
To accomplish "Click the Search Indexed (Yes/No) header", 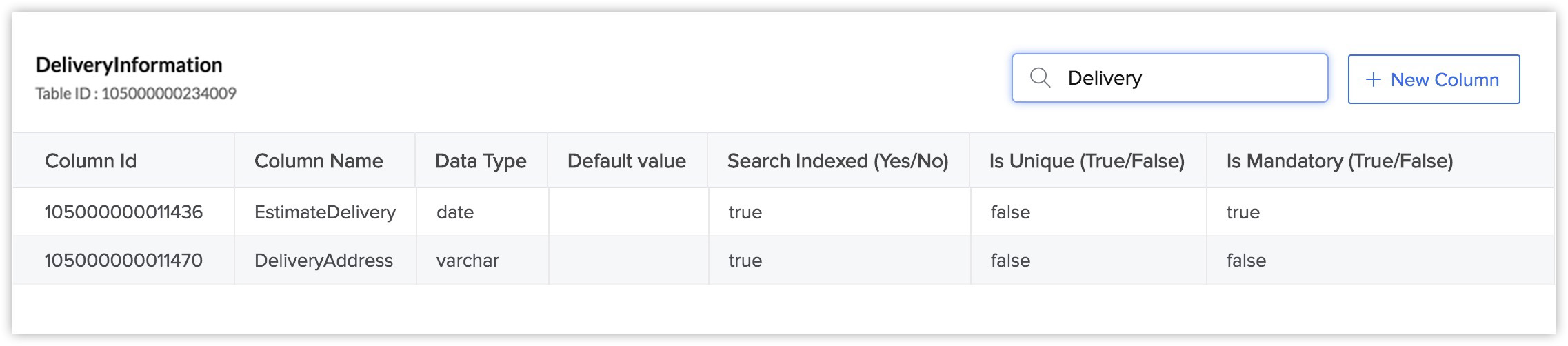I will [x=838, y=161].
